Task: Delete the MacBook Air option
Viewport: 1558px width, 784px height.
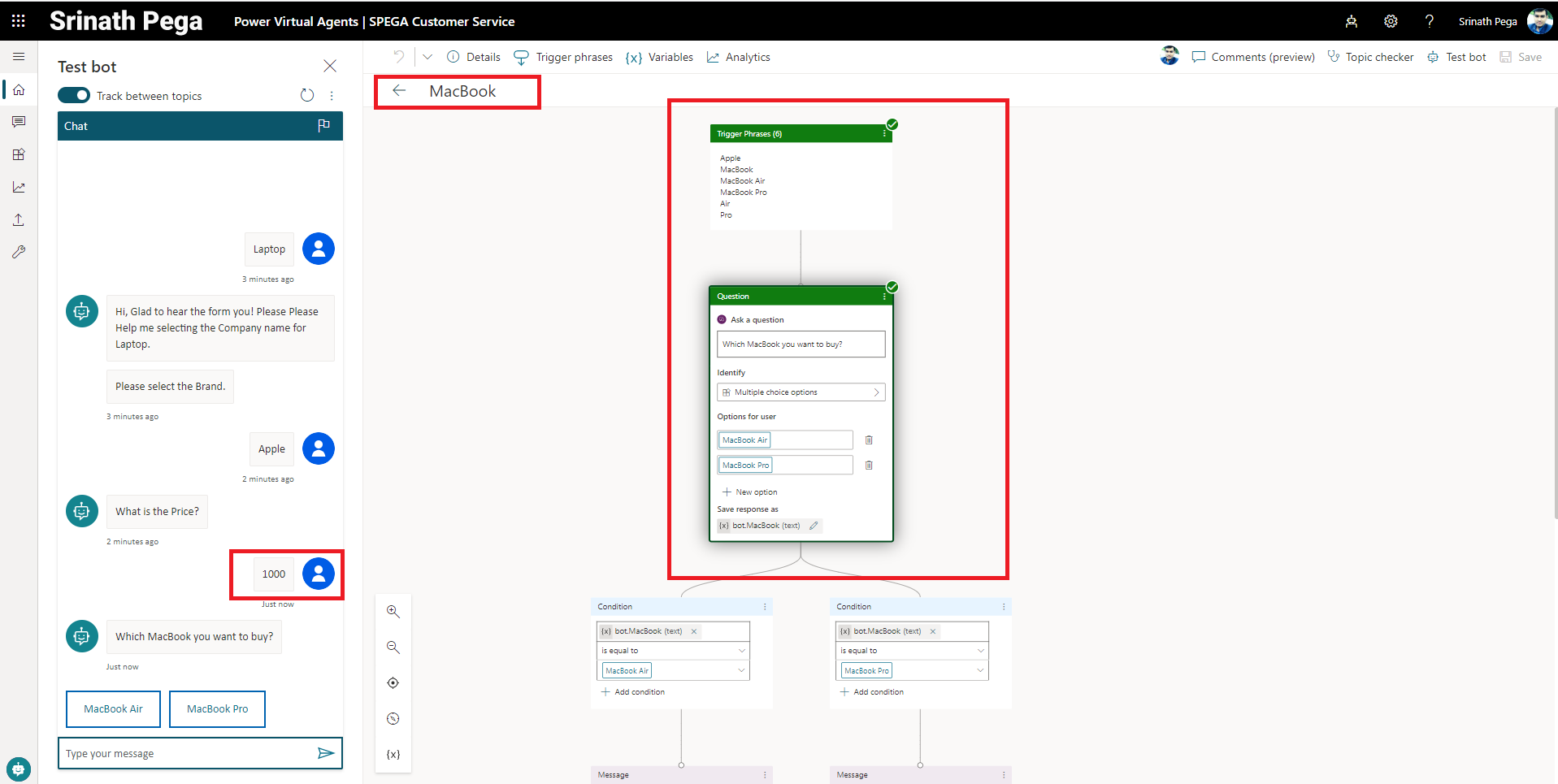Action: [869, 440]
